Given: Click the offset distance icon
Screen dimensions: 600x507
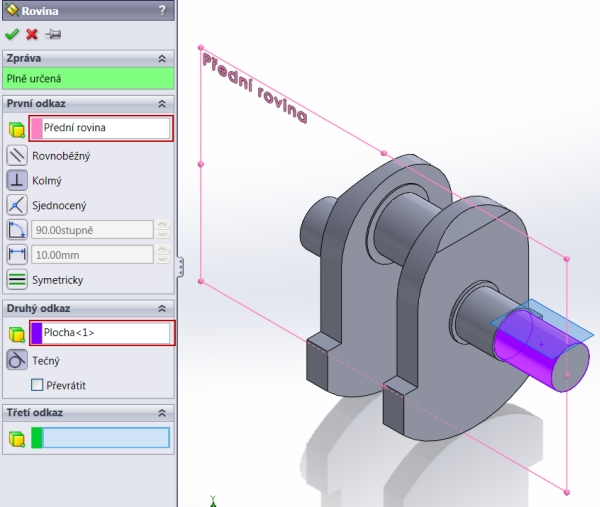Looking at the screenshot, I should click(x=17, y=254).
